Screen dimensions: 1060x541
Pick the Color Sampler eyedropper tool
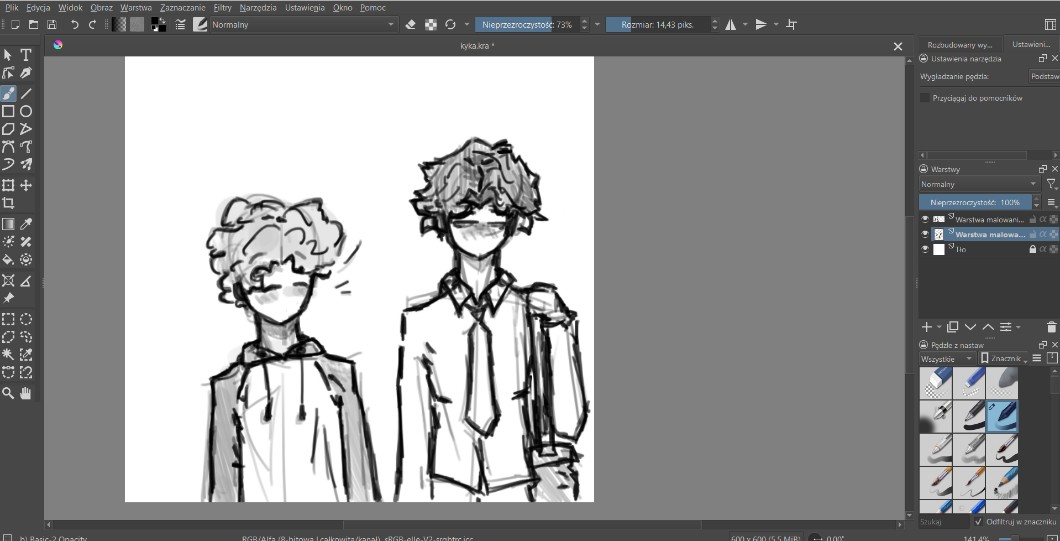(26, 224)
